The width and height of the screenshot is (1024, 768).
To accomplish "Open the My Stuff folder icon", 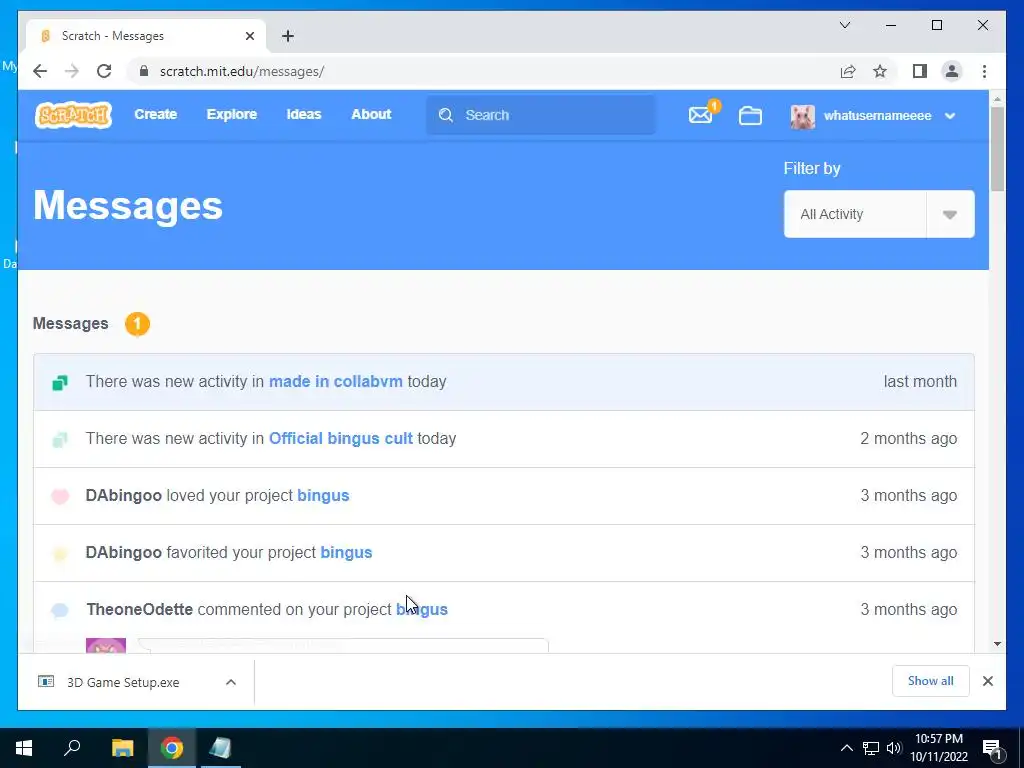I will [x=750, y=116].
